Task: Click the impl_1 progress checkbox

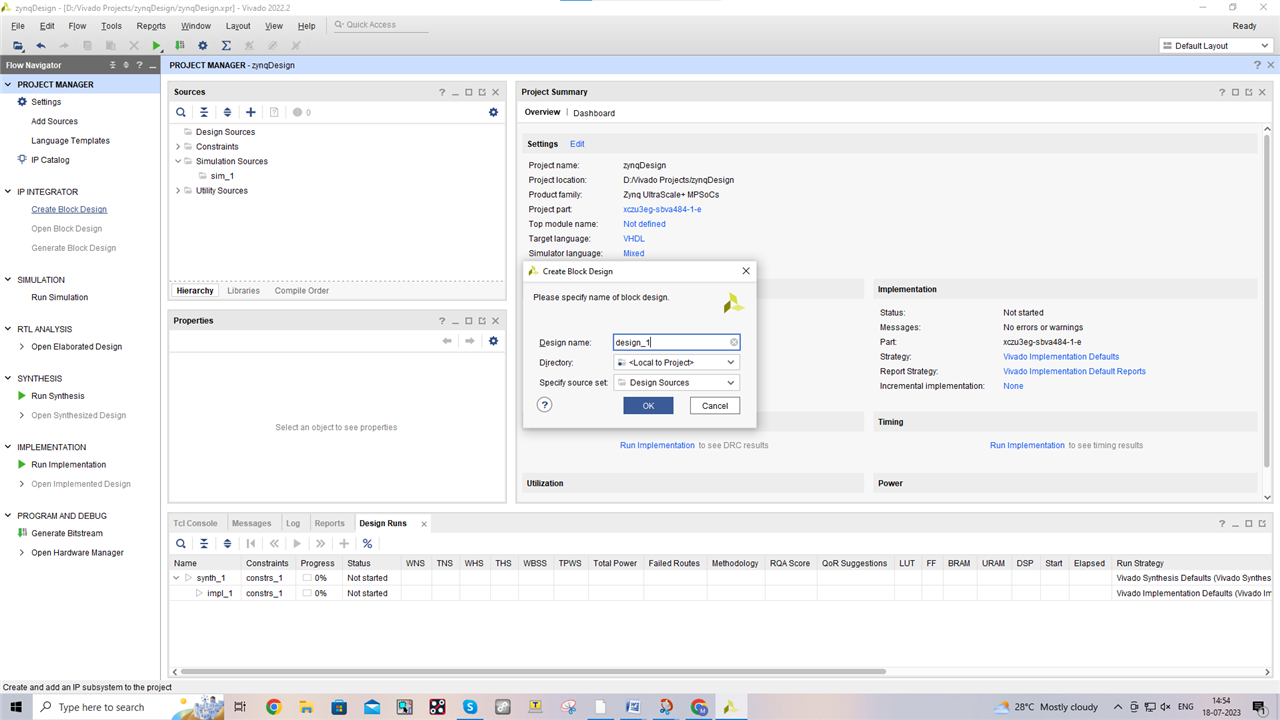Action: click(x=308, y=593)
